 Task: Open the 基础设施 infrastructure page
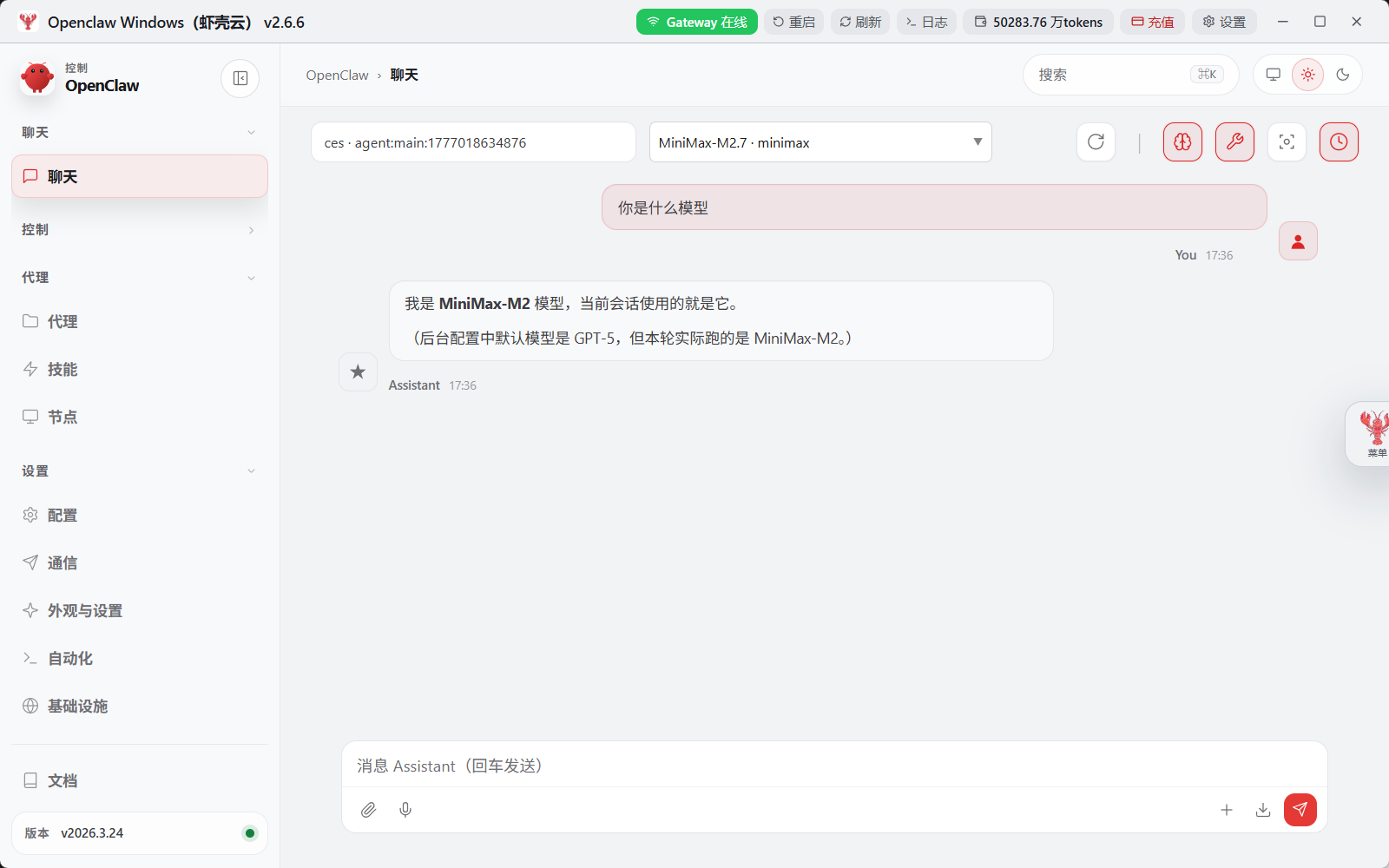coord(140,706)
